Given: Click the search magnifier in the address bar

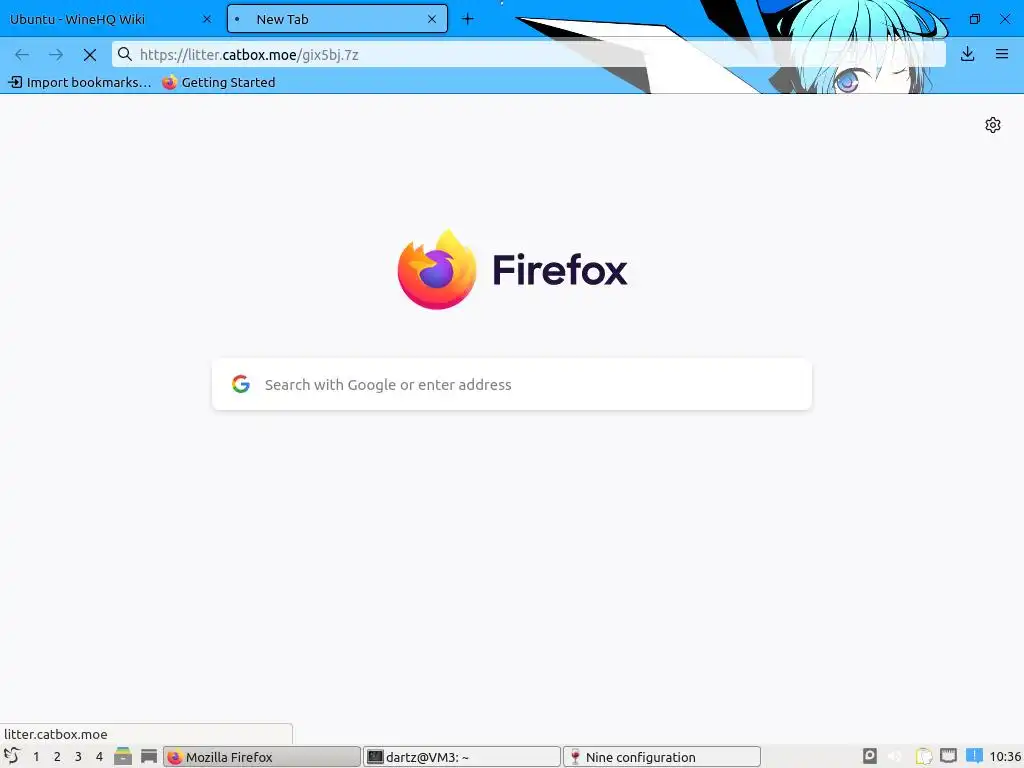Looking at the screenshot, I should coord(125,54).
